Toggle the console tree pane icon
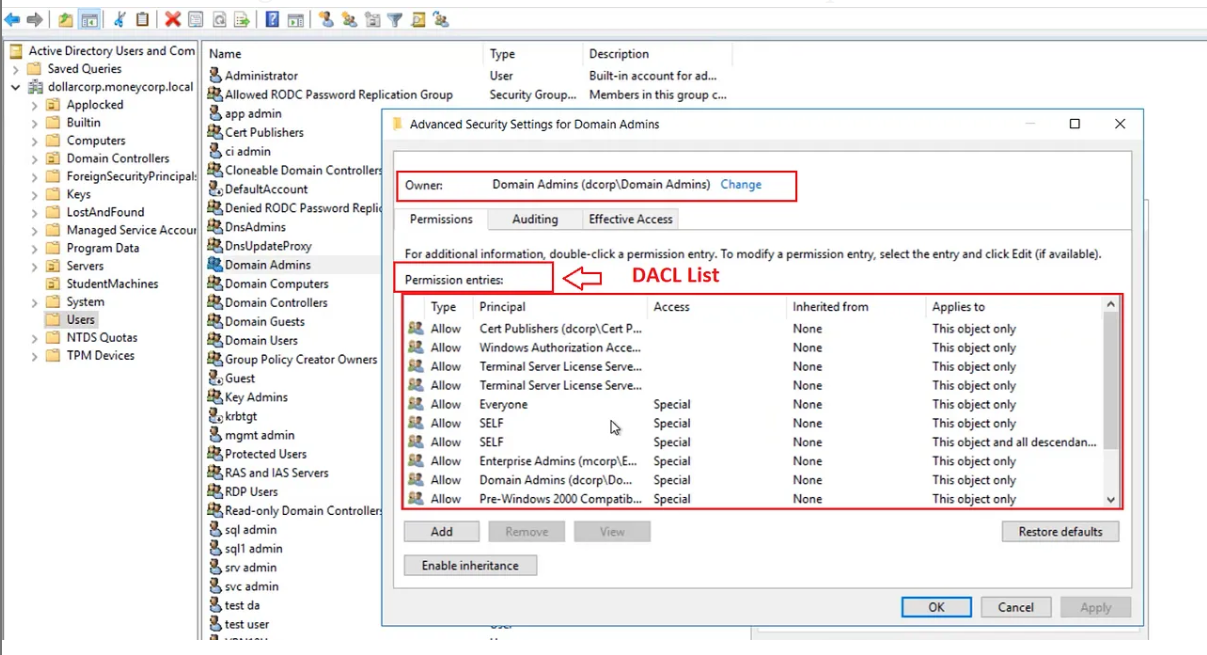Viewport: 1207px width, 655px height. coord(89,19)
